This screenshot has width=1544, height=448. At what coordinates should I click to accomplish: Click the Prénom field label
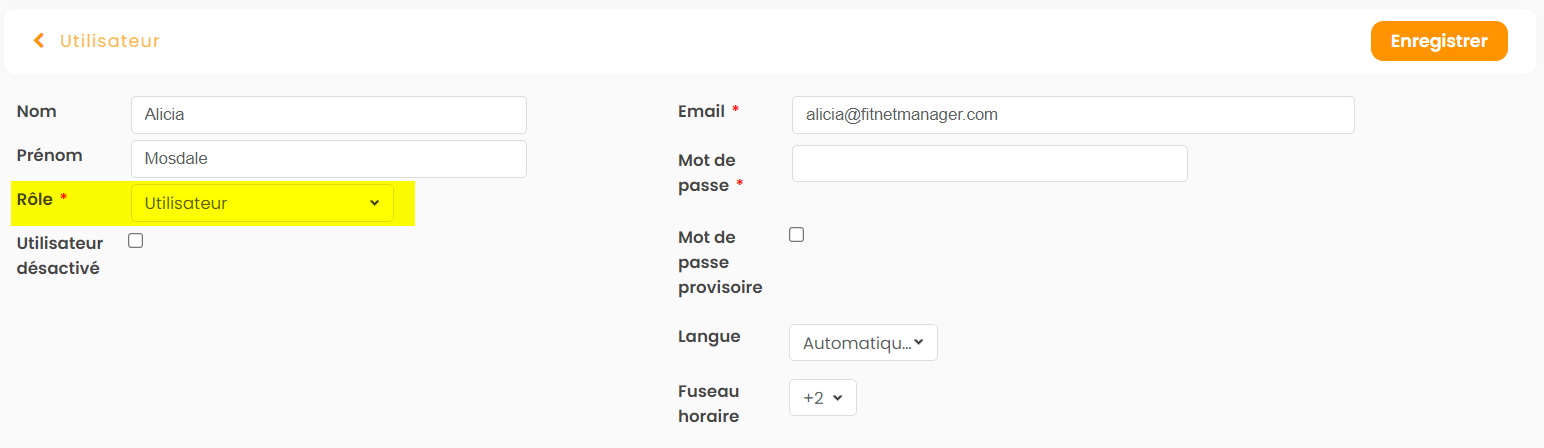(50, 156)
